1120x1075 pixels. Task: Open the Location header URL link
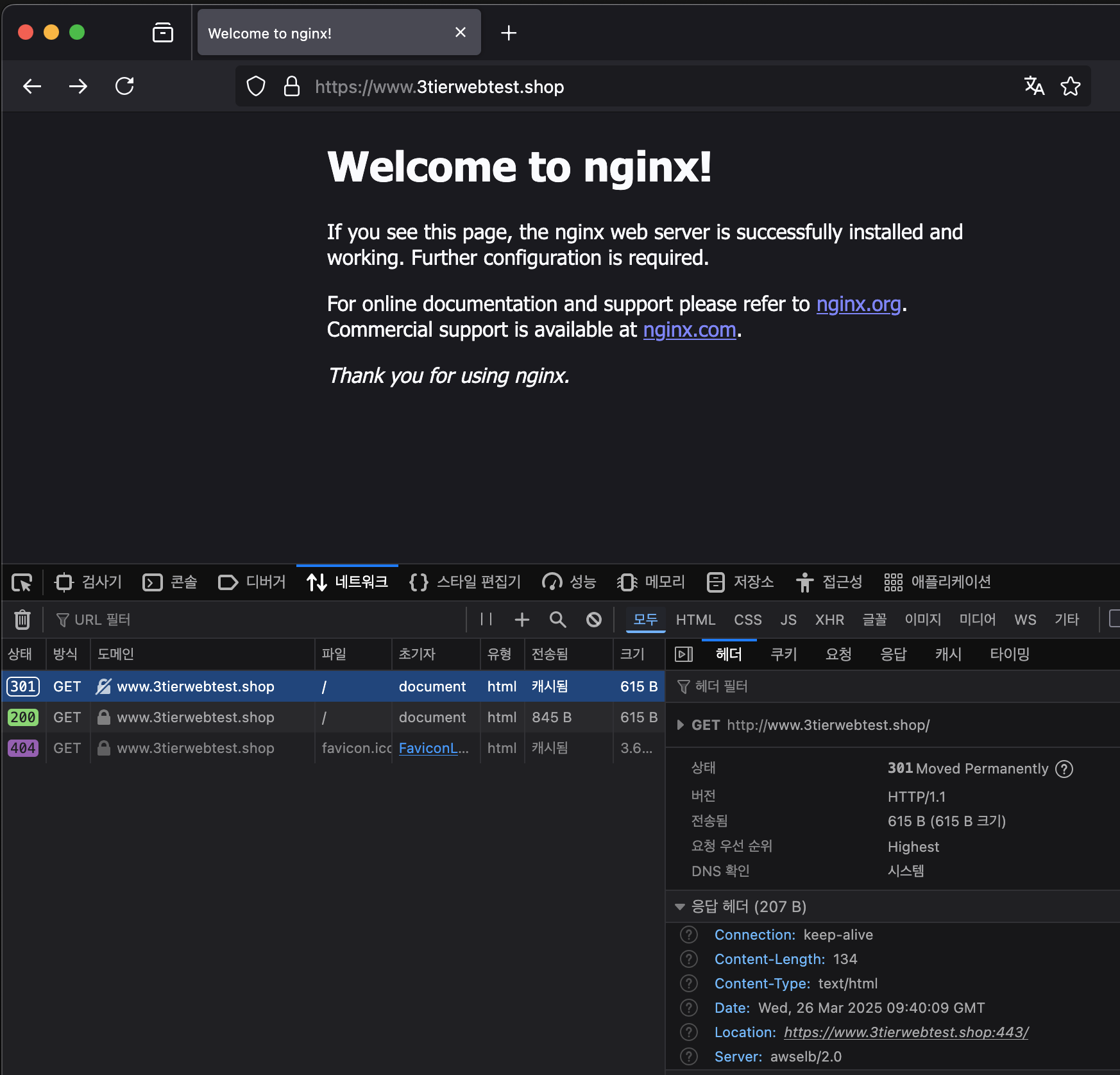[906, 1033]
